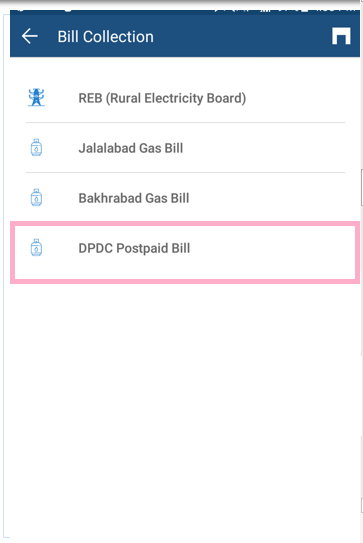The width and height of the screenshot is (363, 543).
Task: Click the divider line below REB entry
Action: 185,122
